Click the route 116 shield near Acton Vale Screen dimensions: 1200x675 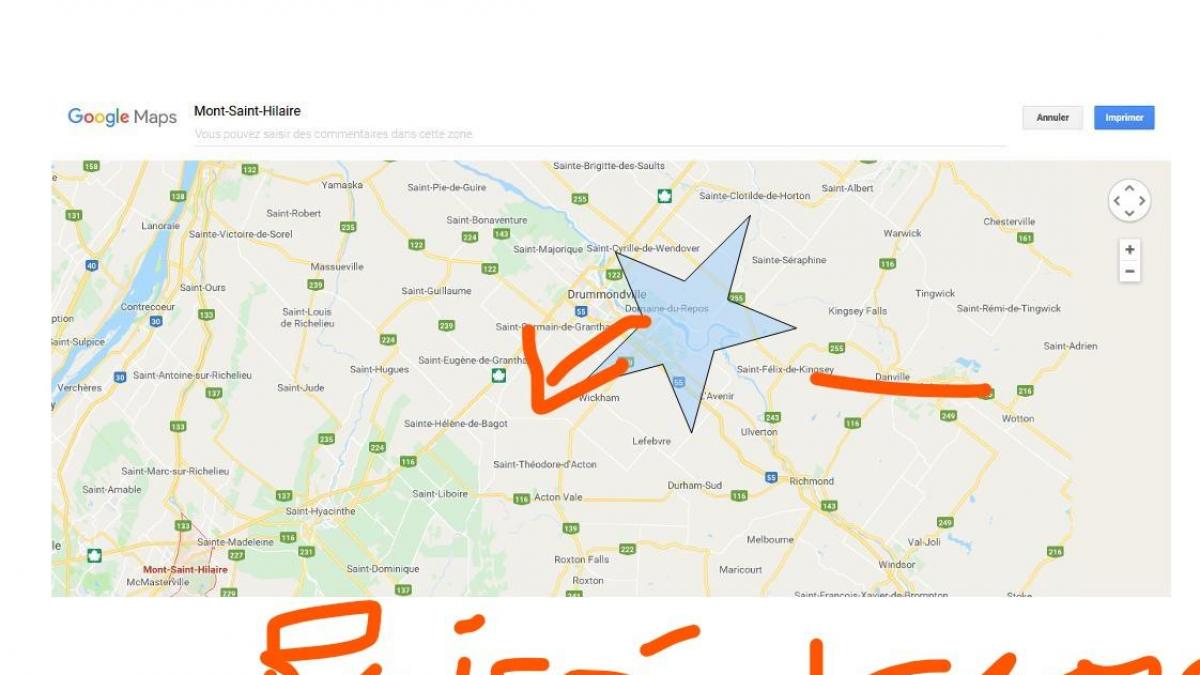point(520,498)
